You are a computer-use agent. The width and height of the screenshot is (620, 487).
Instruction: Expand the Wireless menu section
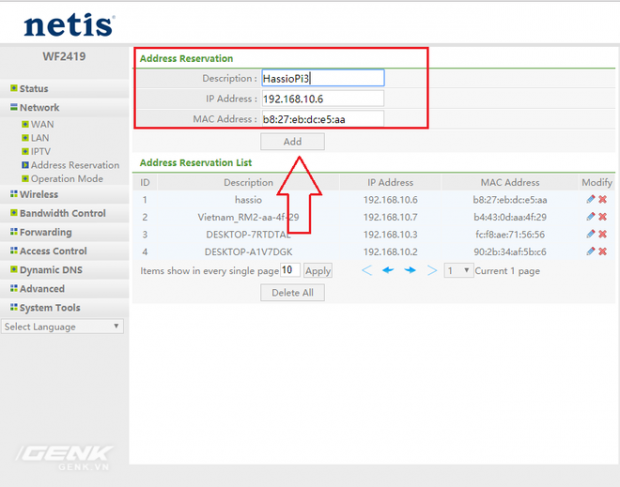click(38, 194)
